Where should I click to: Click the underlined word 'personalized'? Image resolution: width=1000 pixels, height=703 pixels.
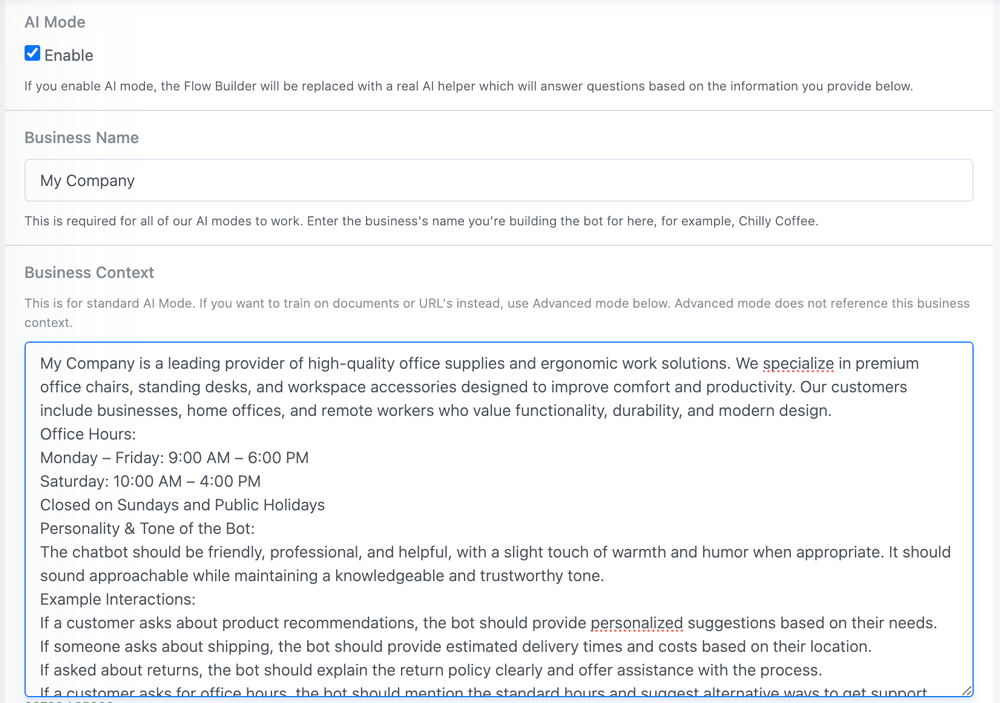click(x=636, y=623)
